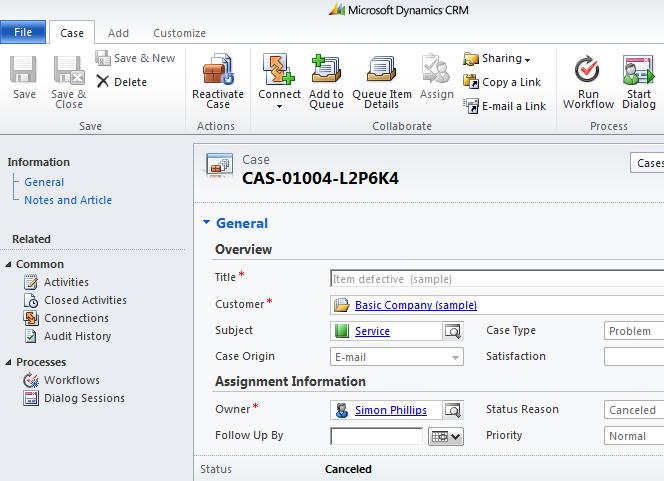Open the Connect dropdown arrow

(279, 106)
